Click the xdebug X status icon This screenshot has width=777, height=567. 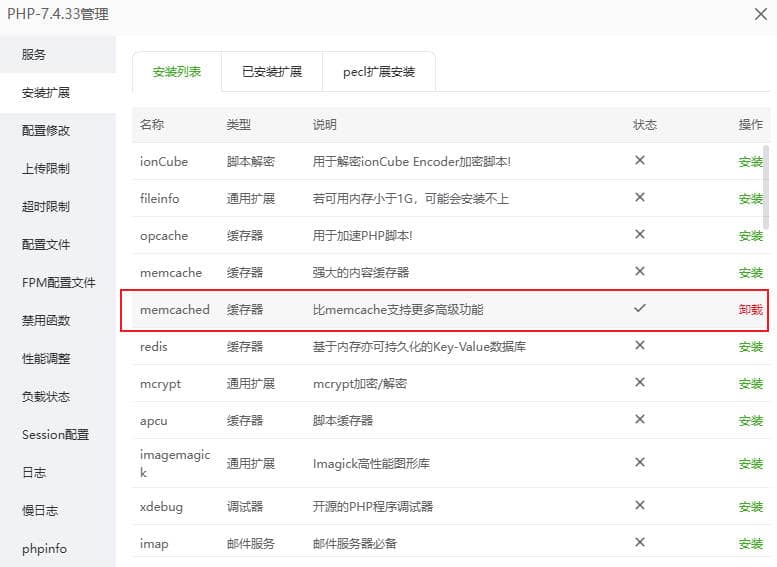click(x=640, y=505)
